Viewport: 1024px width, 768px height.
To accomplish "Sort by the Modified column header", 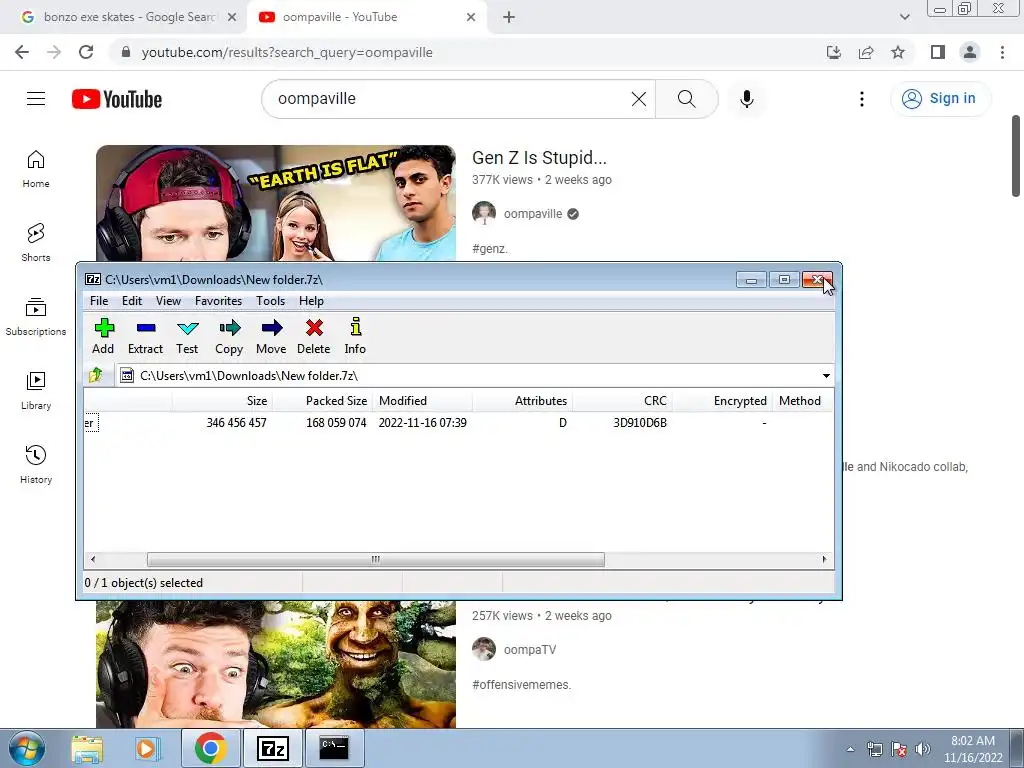I will [423, 401].
